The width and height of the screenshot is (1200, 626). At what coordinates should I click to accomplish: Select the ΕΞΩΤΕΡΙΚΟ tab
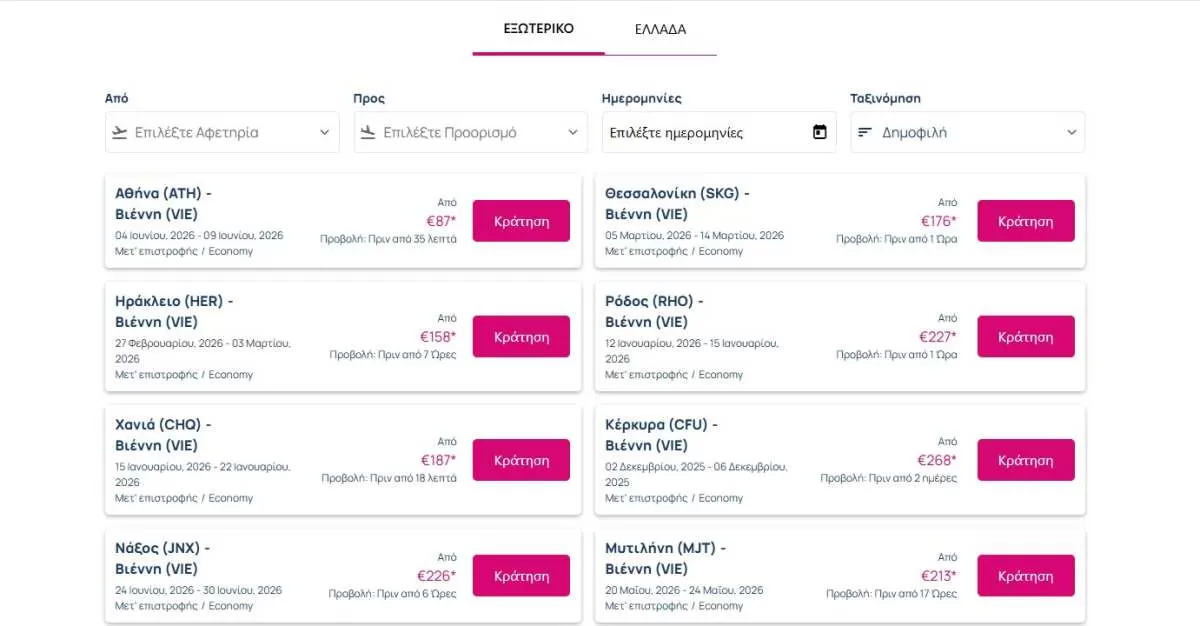click(538, 28)
